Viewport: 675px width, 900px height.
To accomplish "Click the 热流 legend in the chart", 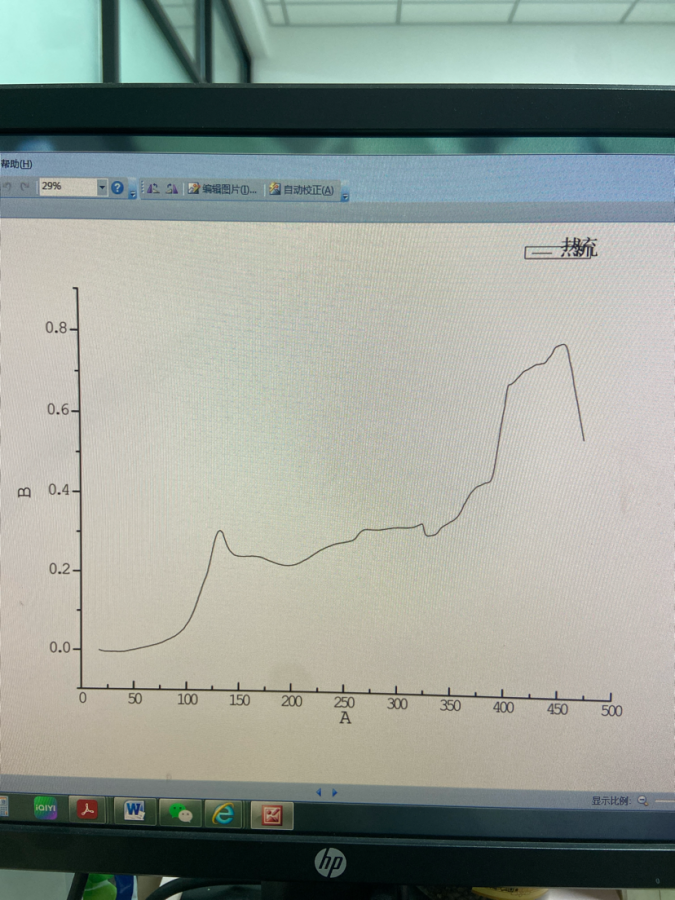I will (561, 249).
